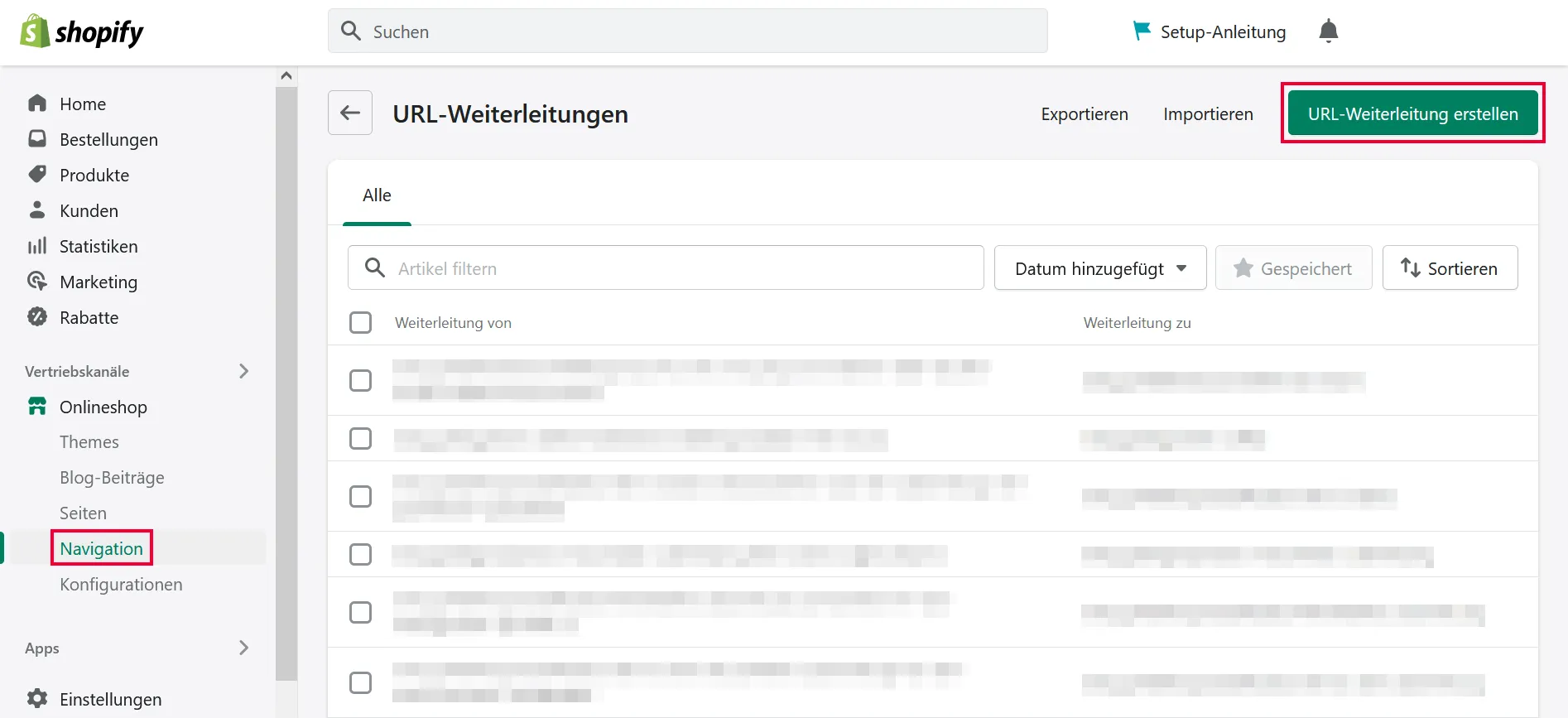Image resolution: width=1568 pixels, height=718 pixels.
Task: Open Statistiken in sidebar
Action: [99, 246]
